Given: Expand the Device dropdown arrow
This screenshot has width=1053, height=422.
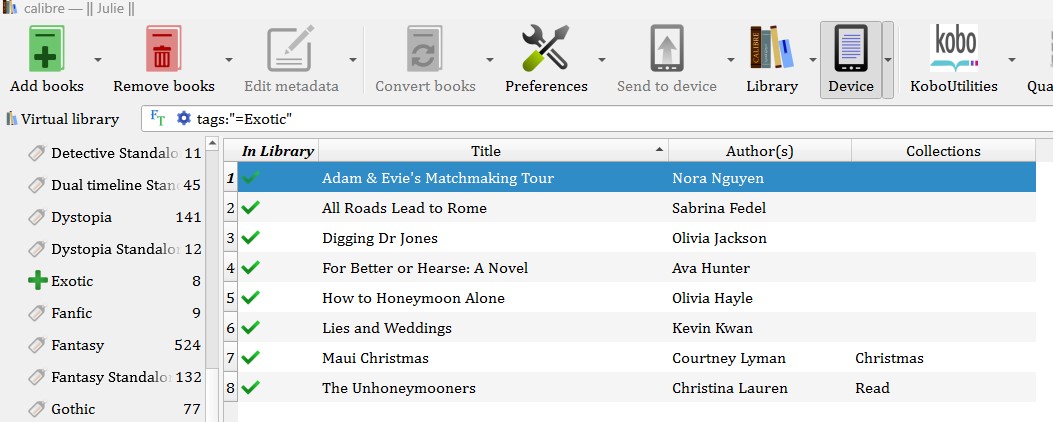Looking at the screenshot, I should pyautogui.click(x=888, y=60).
